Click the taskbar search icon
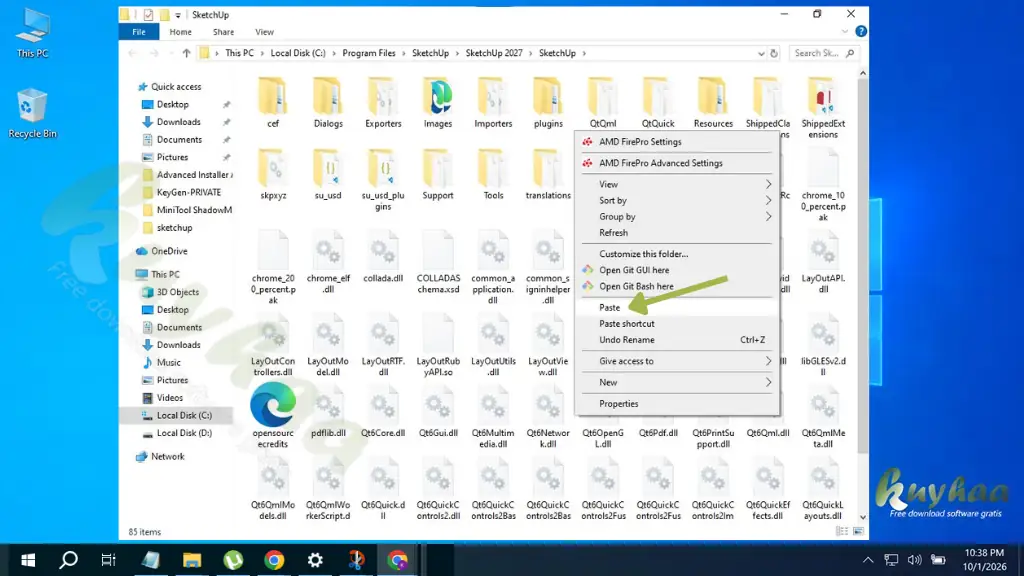Viewport: 1024px width, 576px height. (x=69, y=560)
